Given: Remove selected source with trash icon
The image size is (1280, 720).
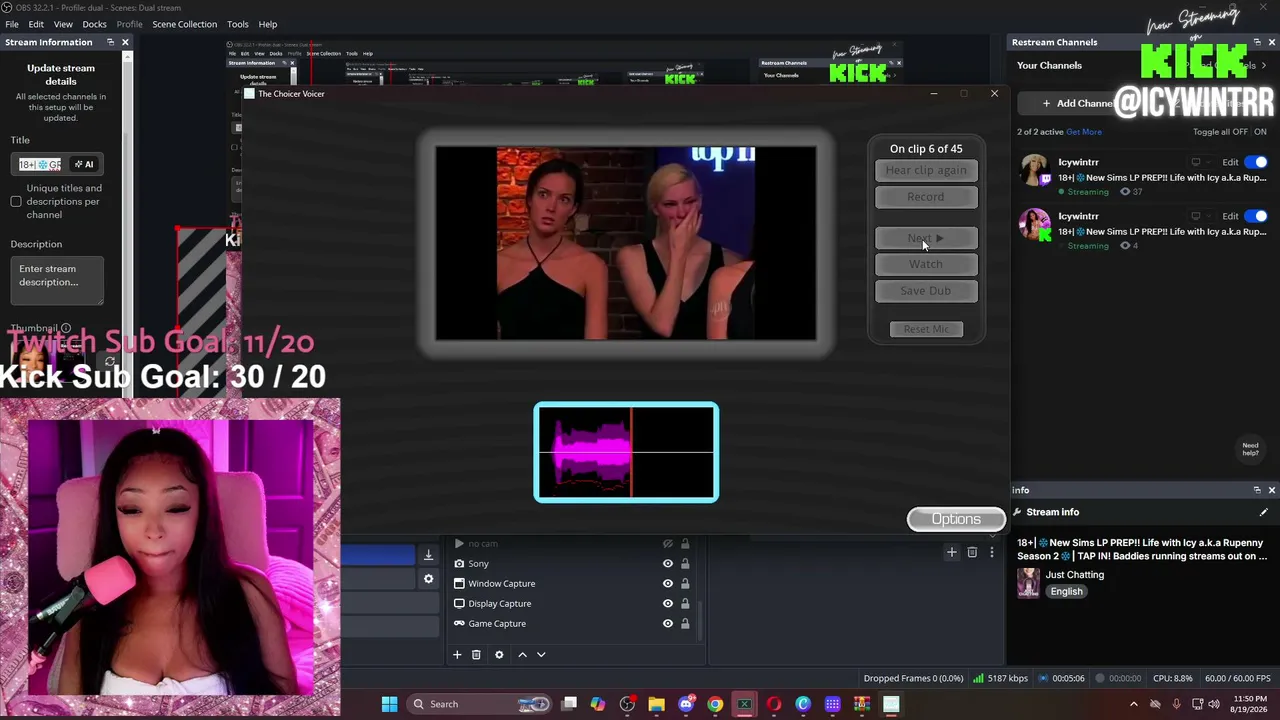Looking at the screenshot, I should tap(476, 655).
